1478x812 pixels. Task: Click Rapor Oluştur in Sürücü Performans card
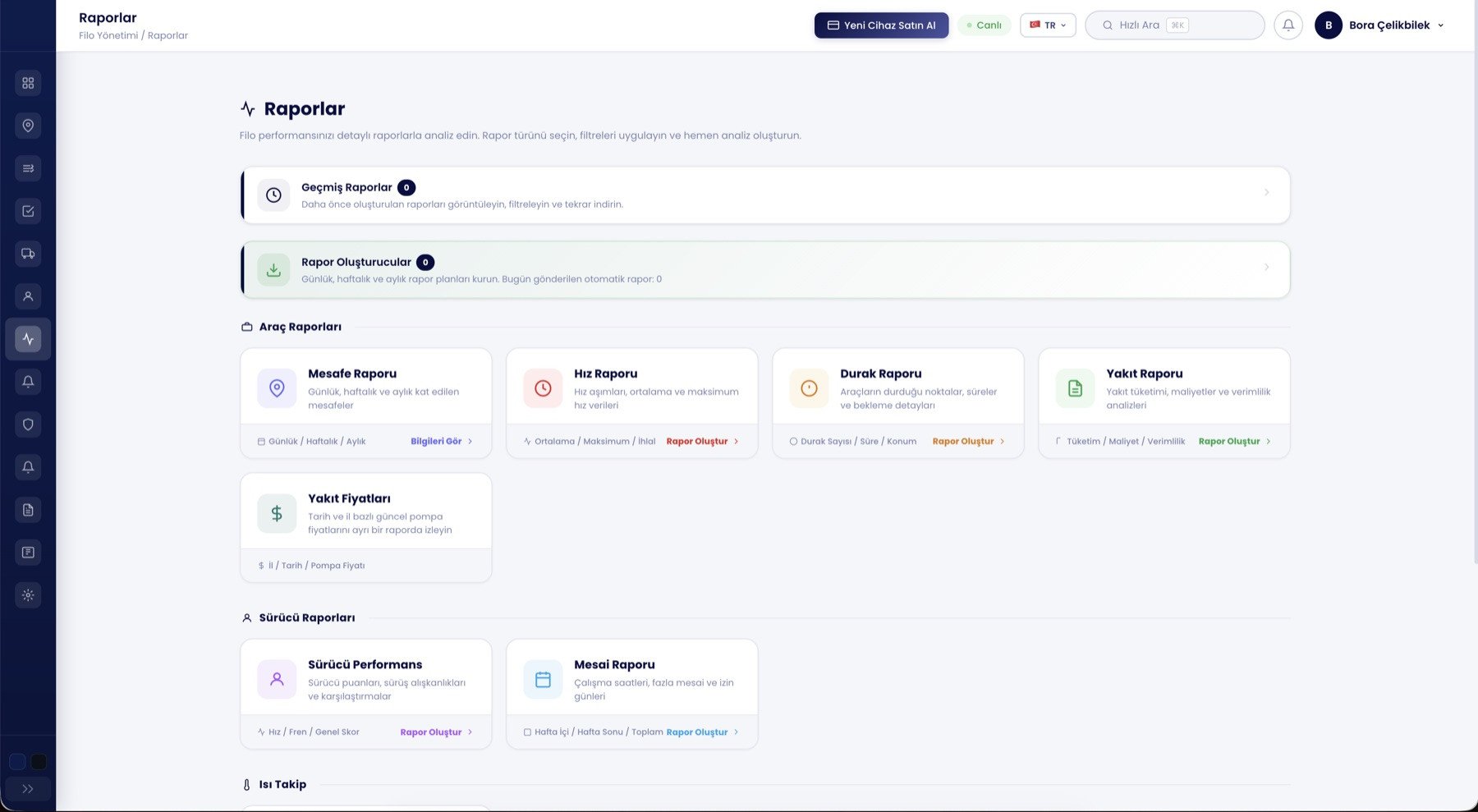pyautogui.click(x=437, y=732)
